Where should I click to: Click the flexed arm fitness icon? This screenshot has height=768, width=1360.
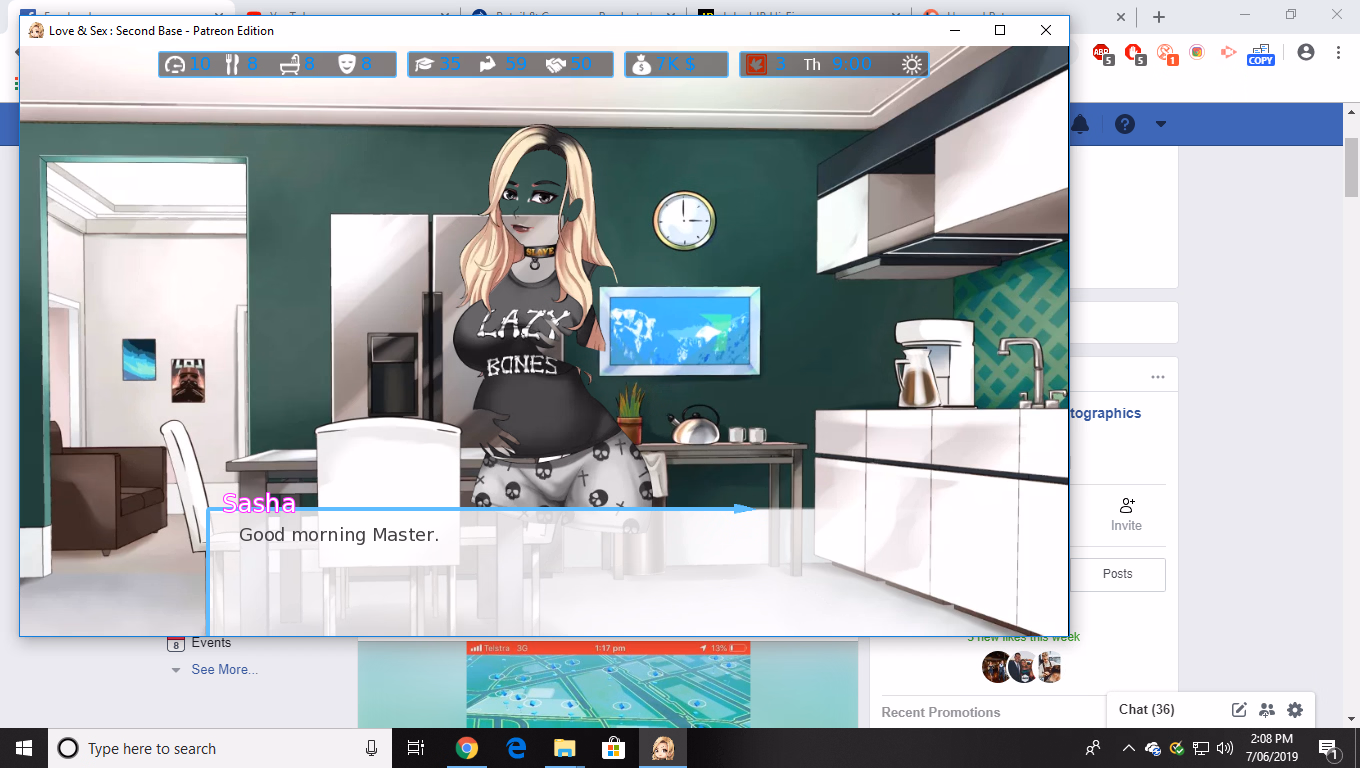(x=488, y=65)
